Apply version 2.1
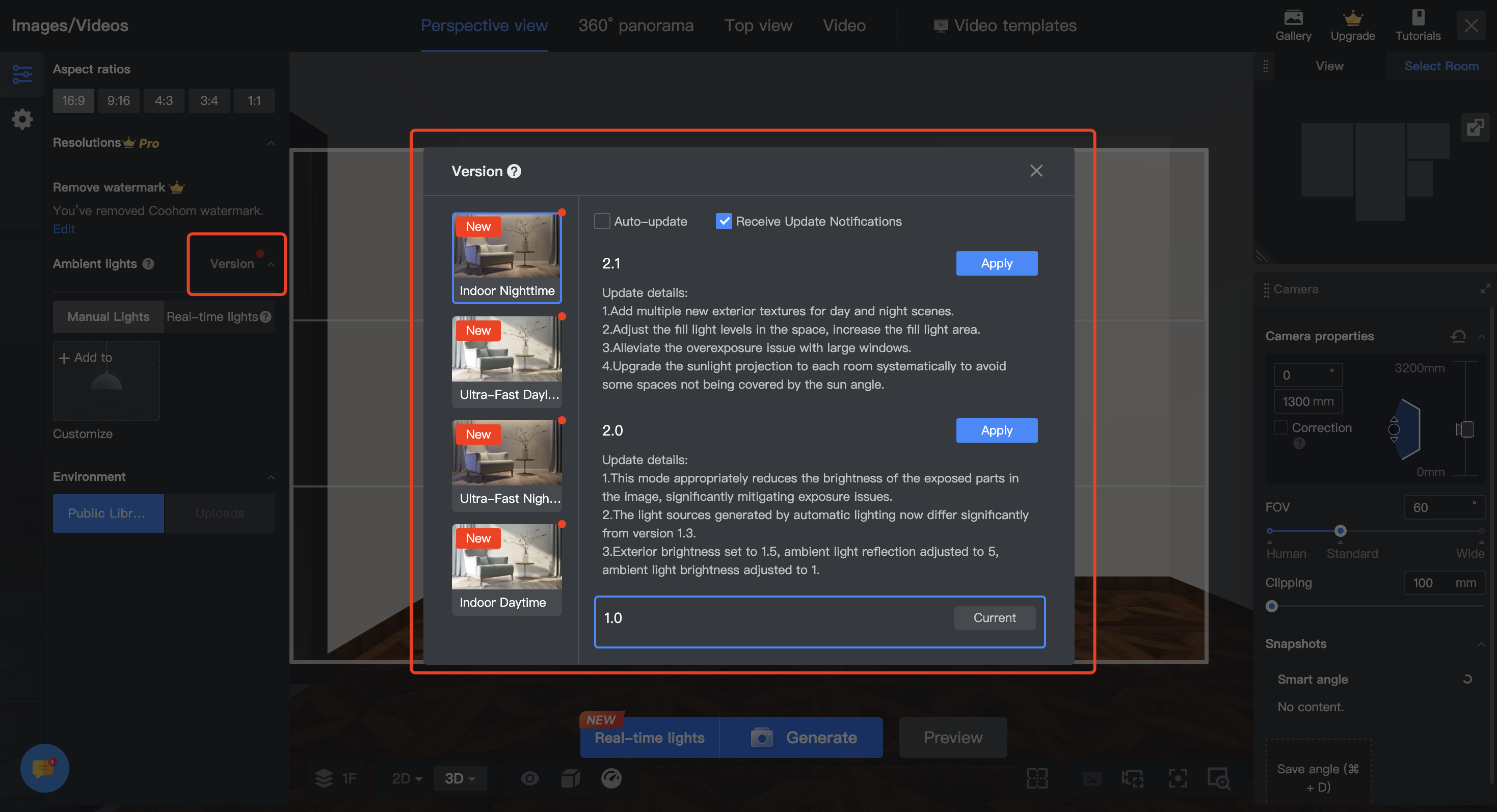 [x=996, y=263]
